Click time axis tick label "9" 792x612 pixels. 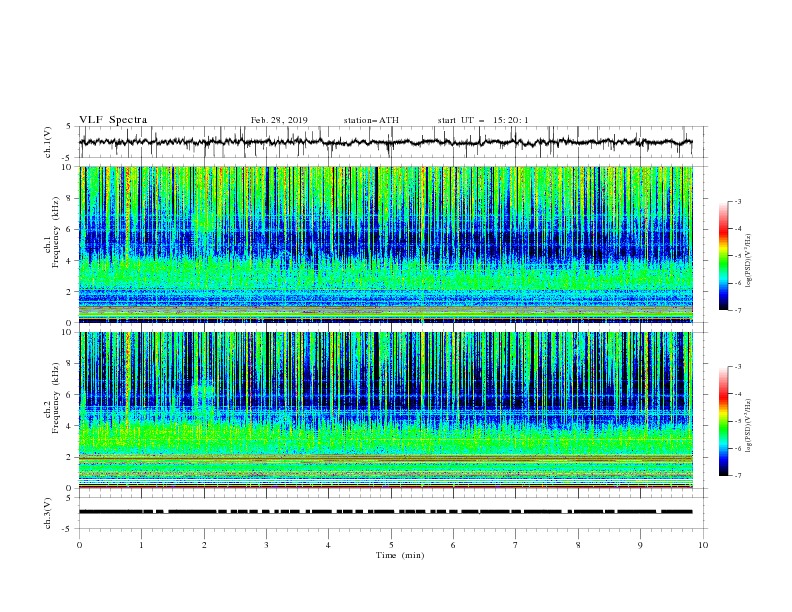tap(640, 545)
